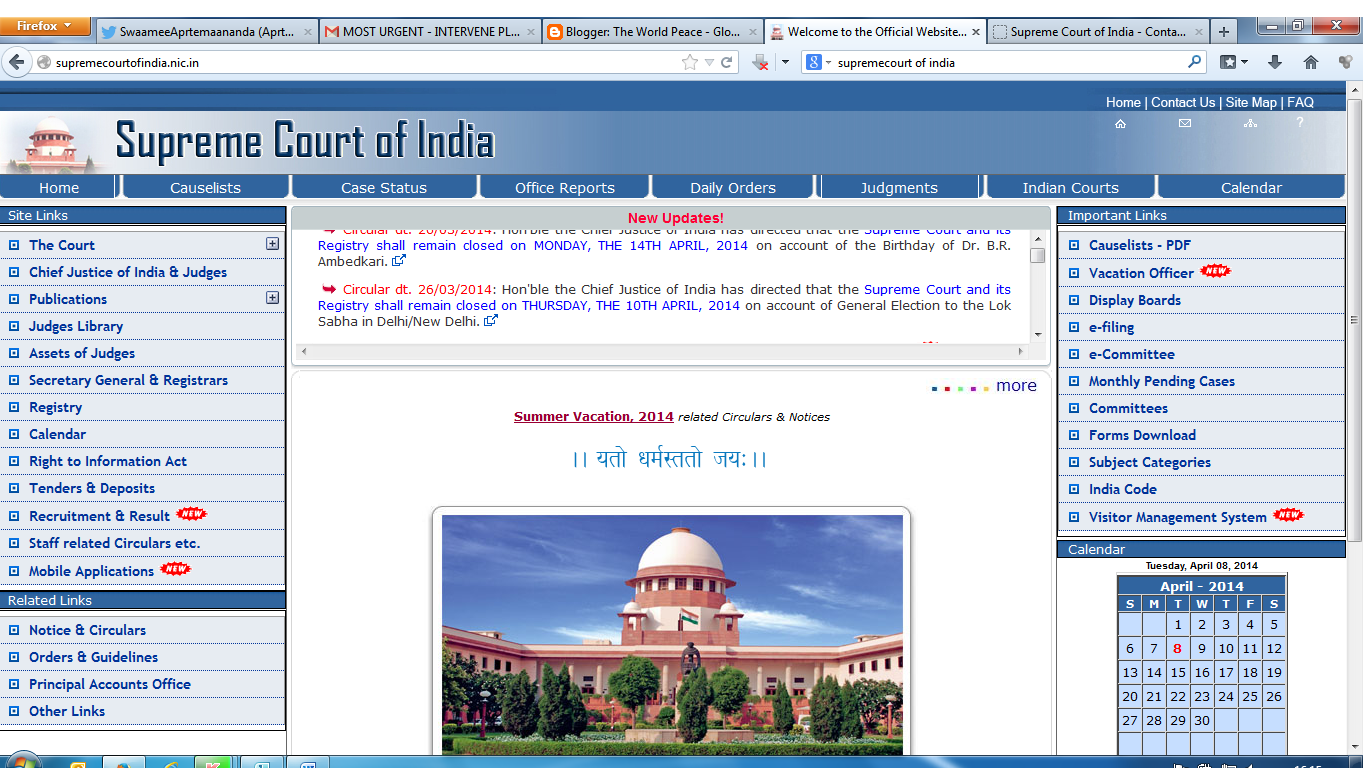Click the search field containing 'supremecourt of india'
Image resolution: width=1366 pixels, height=768 pixels.
(1010, 62)
